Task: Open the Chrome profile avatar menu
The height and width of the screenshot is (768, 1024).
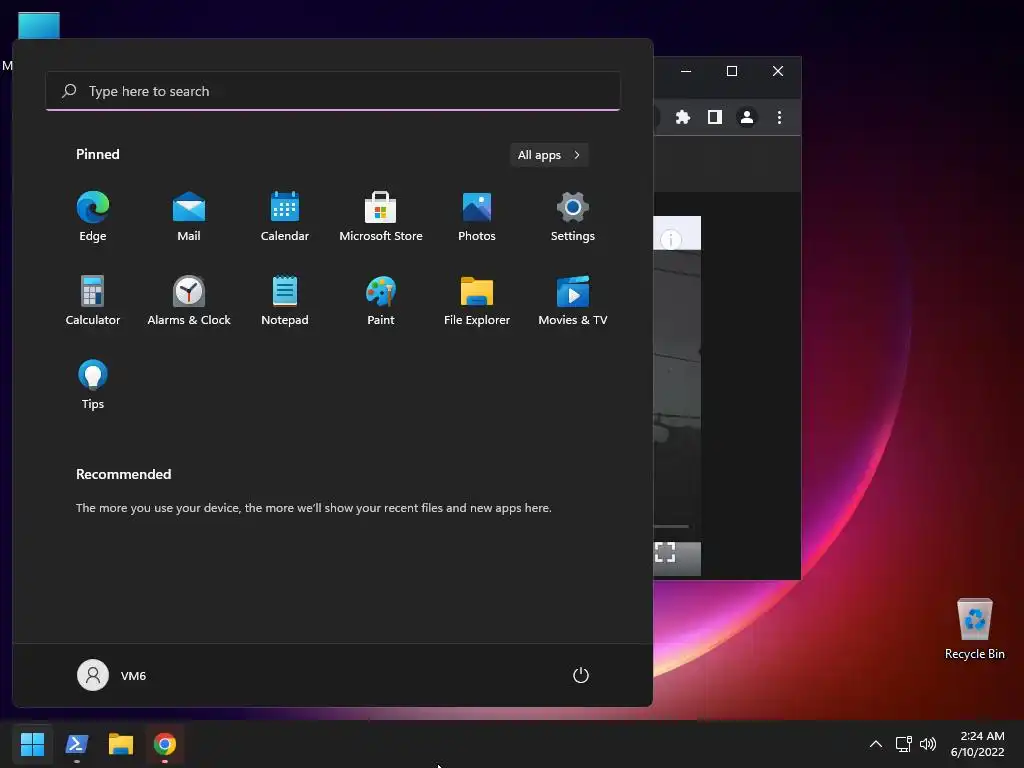Action: (x=746, y=117)
